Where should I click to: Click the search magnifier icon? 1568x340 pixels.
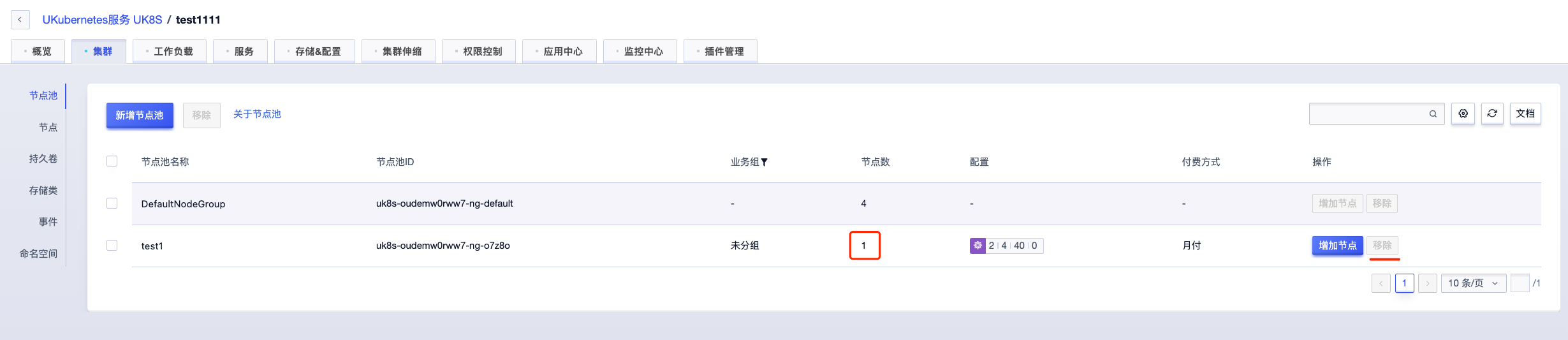click(1433, 114)
